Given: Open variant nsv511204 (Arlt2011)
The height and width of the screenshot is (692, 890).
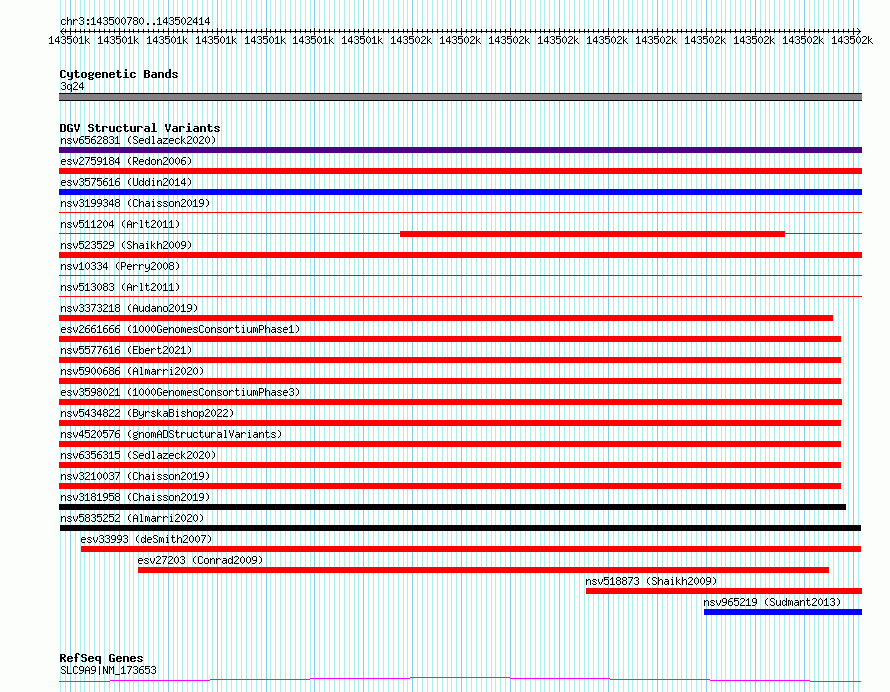Looking at the screenshot, I should click(120, 224).
